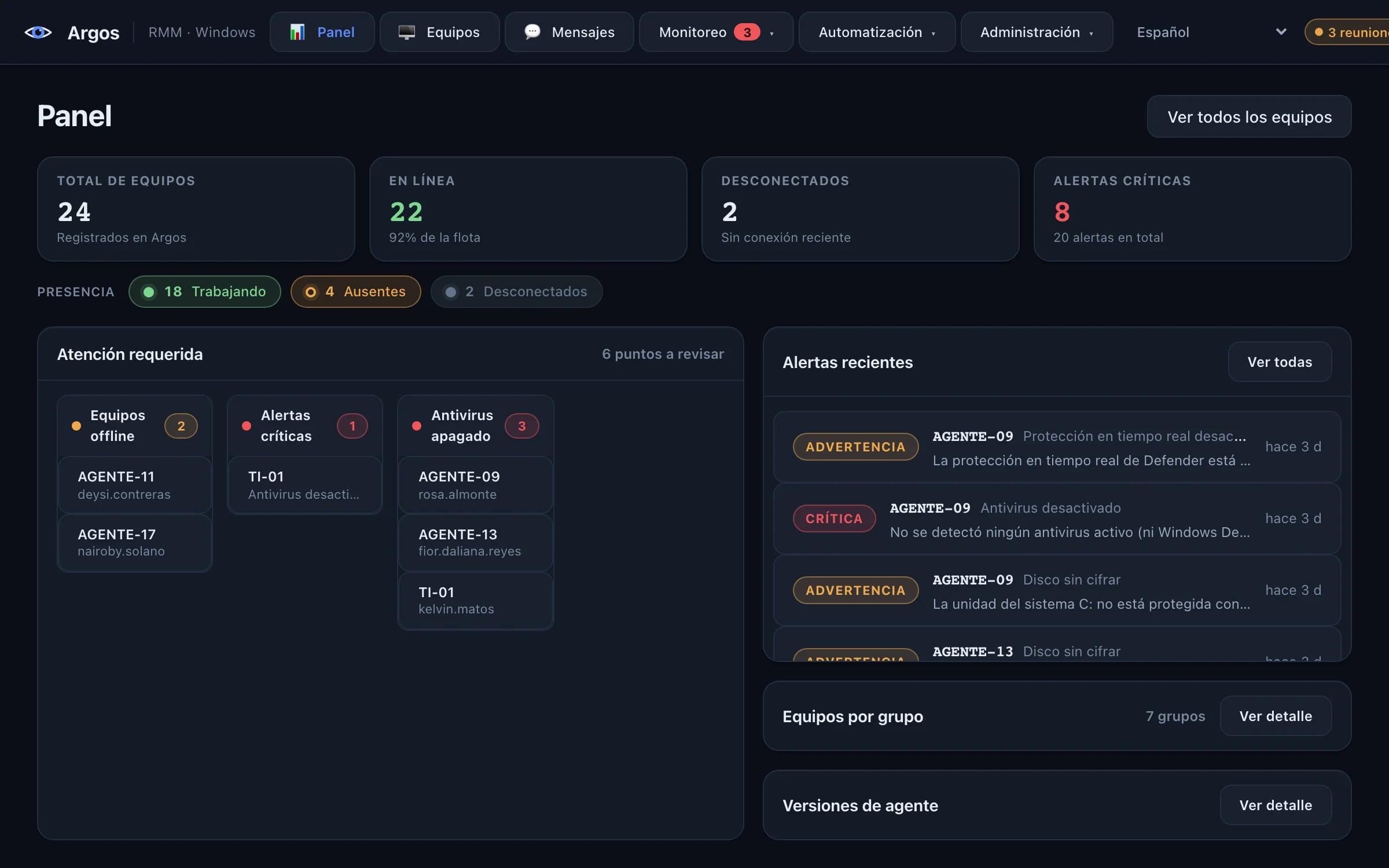Viewport: 1389px width, 868px height.
Task: Filter presence by 2 Desconectados chip
Action: click(516, 292)
